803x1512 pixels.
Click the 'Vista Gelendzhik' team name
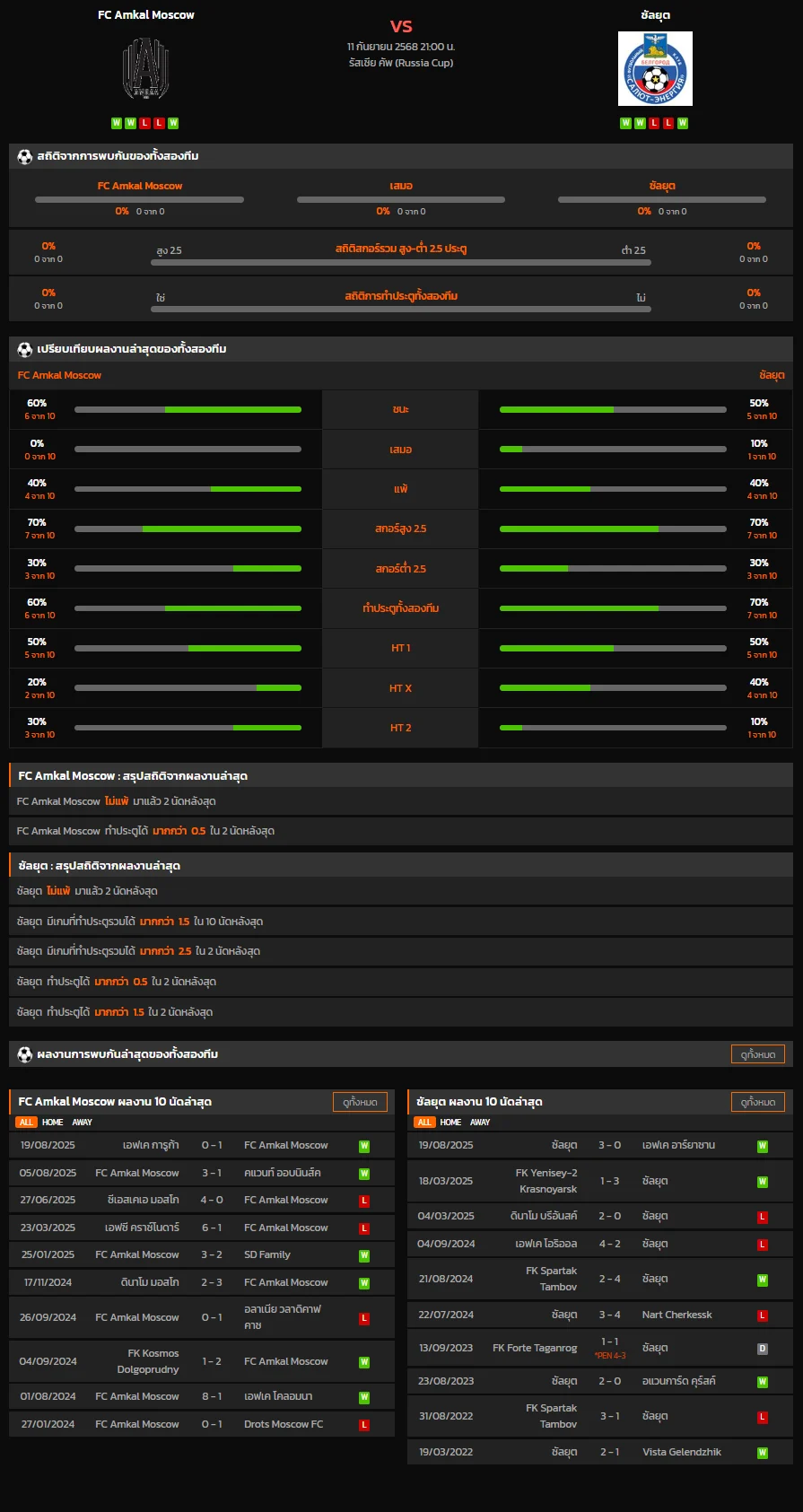click(682, 1453)
